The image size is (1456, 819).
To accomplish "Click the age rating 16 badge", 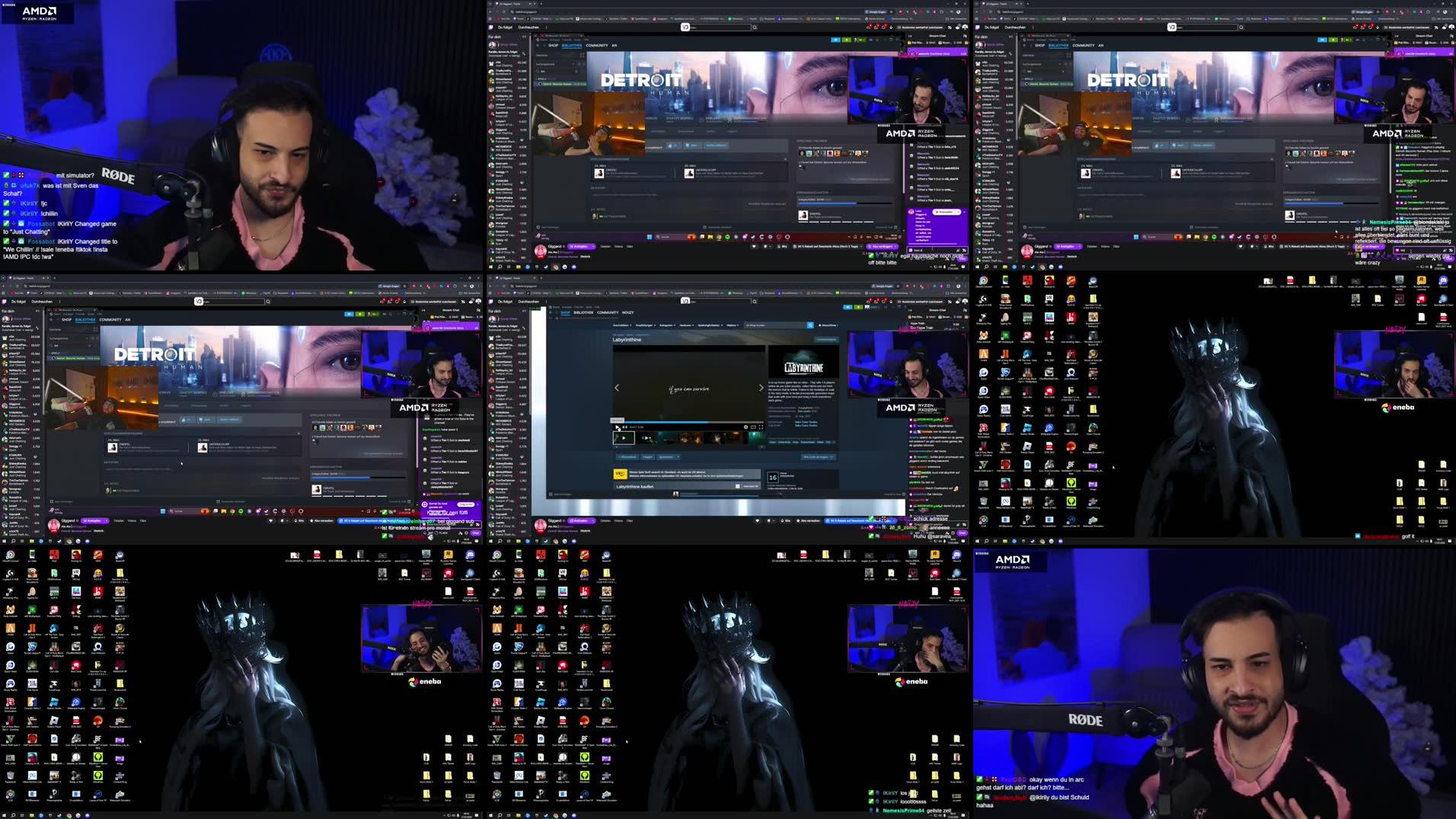I will [x=772, y=478].
